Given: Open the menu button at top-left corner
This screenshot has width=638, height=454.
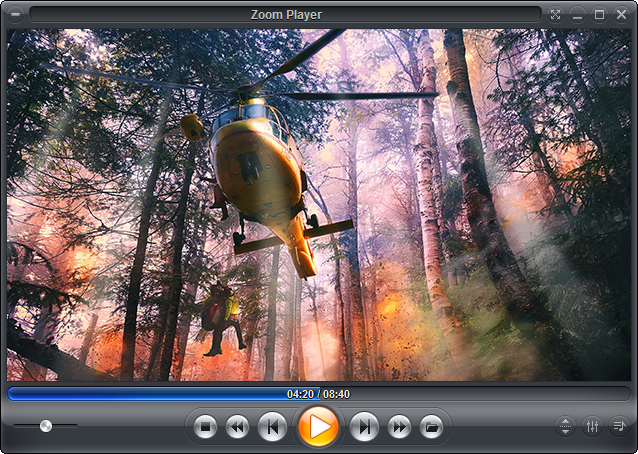Looking at the screenshot, I should 15,14.
